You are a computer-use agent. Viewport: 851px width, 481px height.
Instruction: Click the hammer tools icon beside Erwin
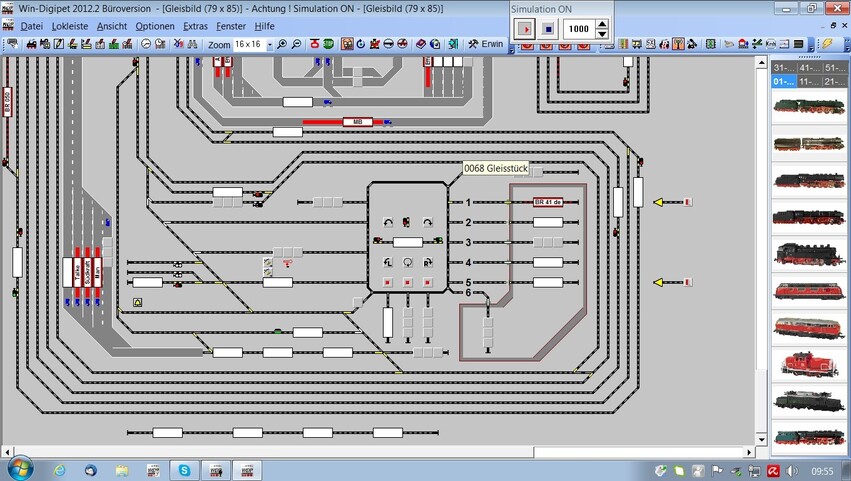pos(472,44)
